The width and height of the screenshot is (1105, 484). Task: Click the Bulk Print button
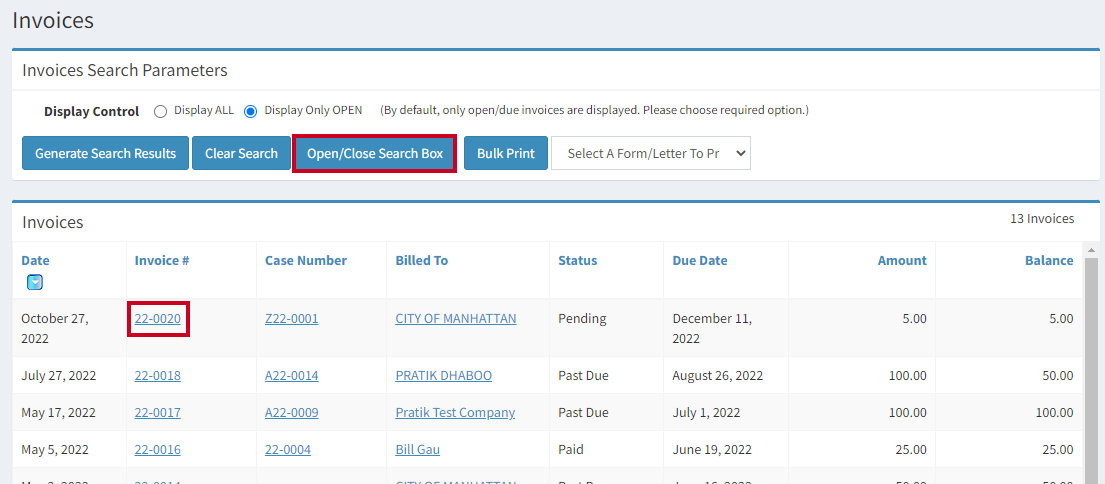505,153
